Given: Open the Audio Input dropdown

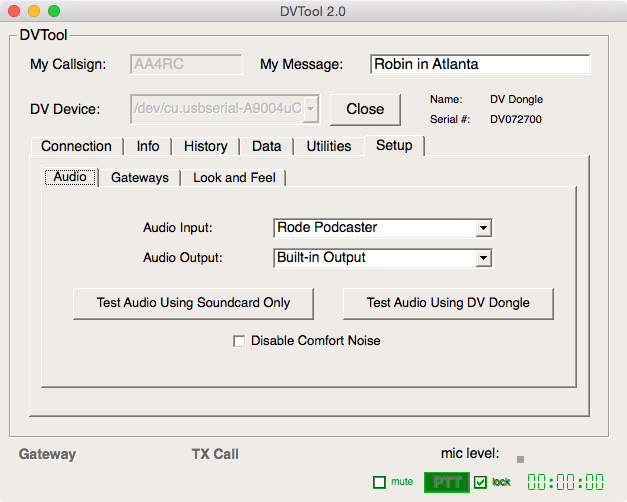Looking at the screenshot, I should point(483,228).
